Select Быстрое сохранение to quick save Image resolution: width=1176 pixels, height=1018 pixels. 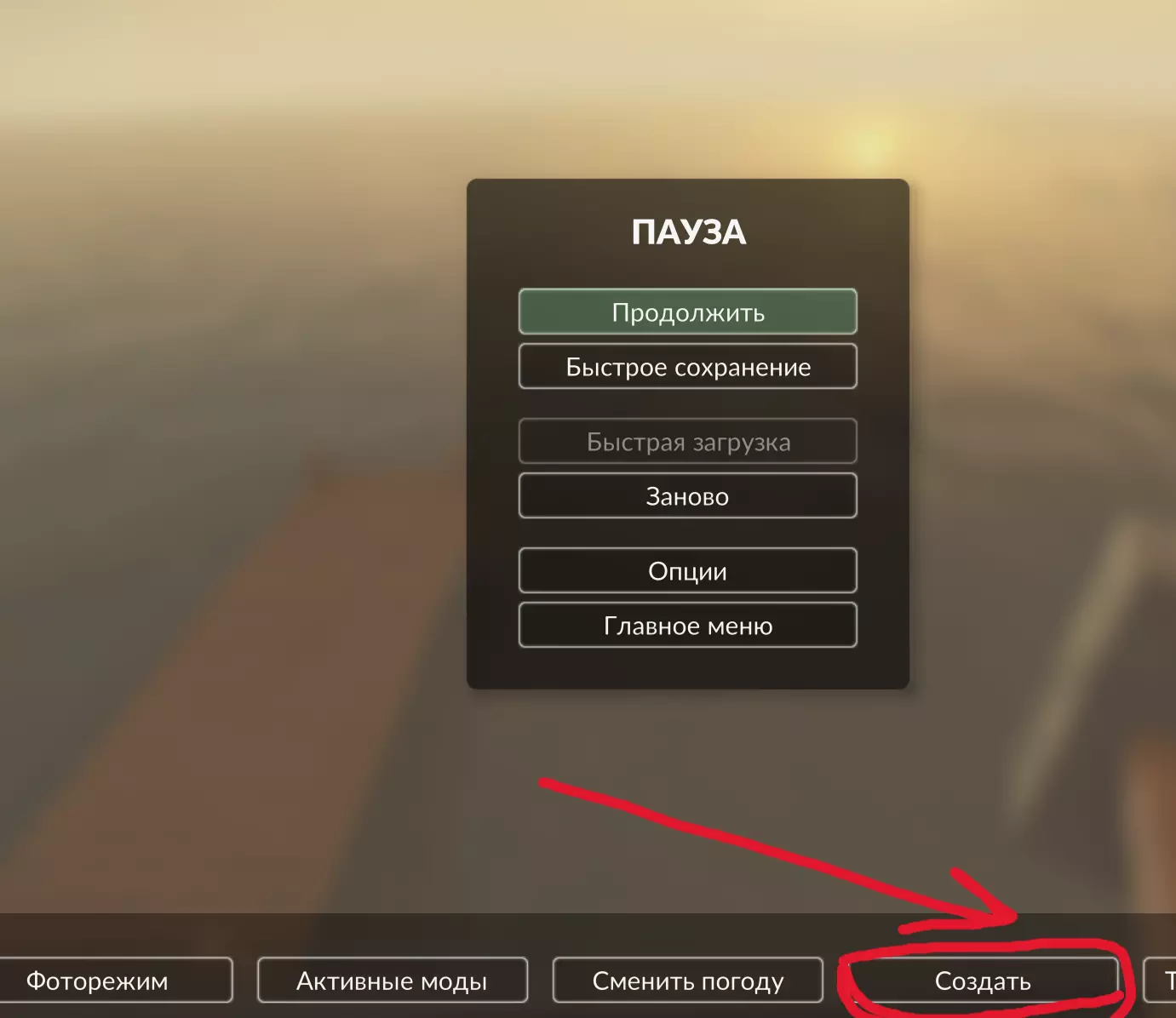coord(687,366)
